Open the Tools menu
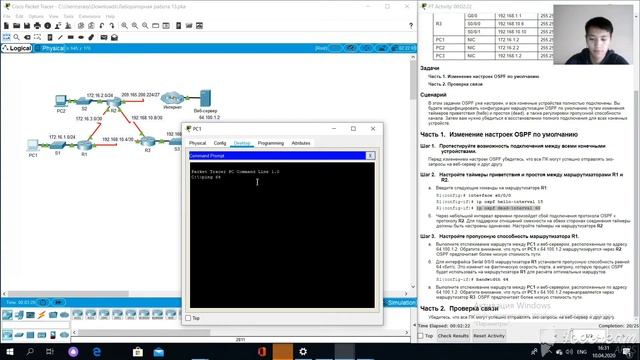 tap(69, 16)
